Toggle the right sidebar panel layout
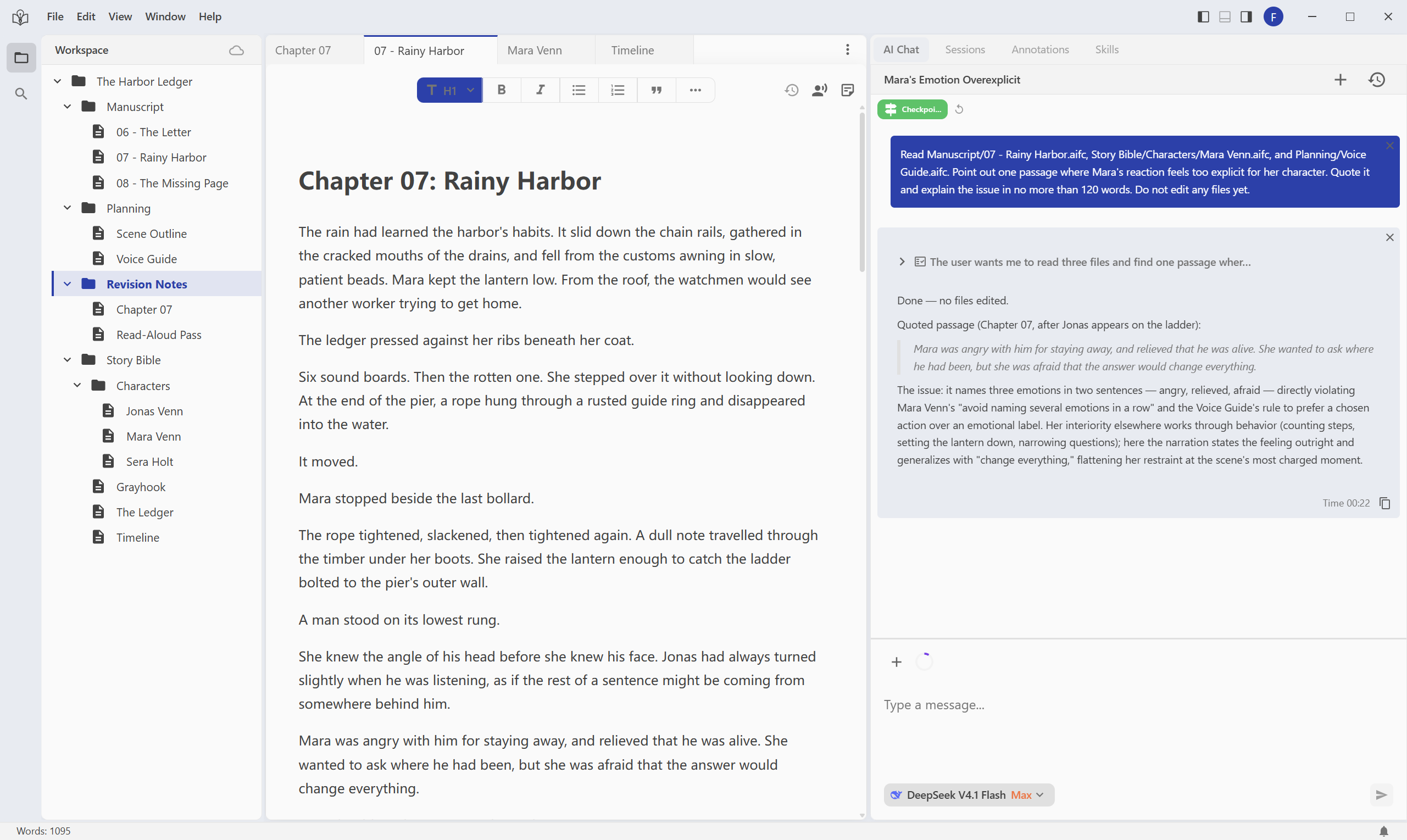The height and width of the screenshot is (840, 1407). 1245,16
